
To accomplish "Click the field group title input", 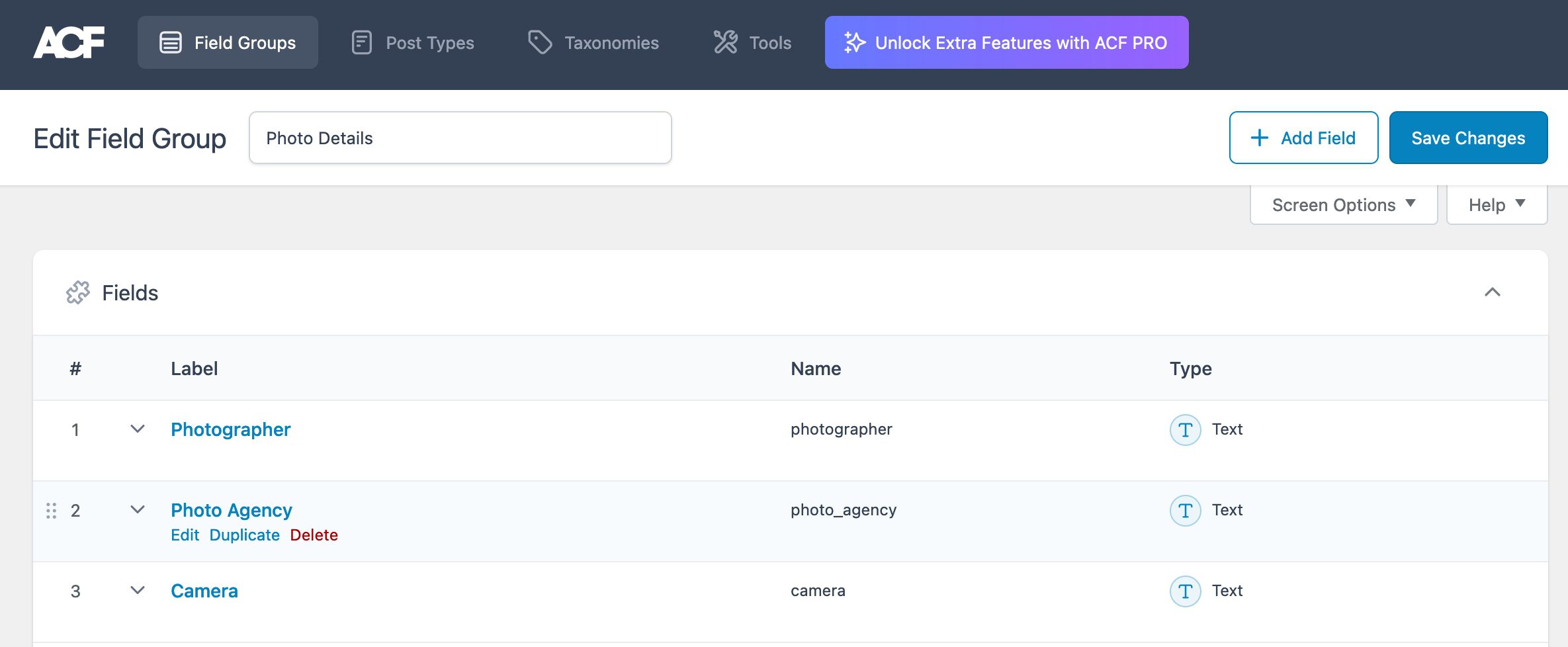I will [x=460, y=138].
